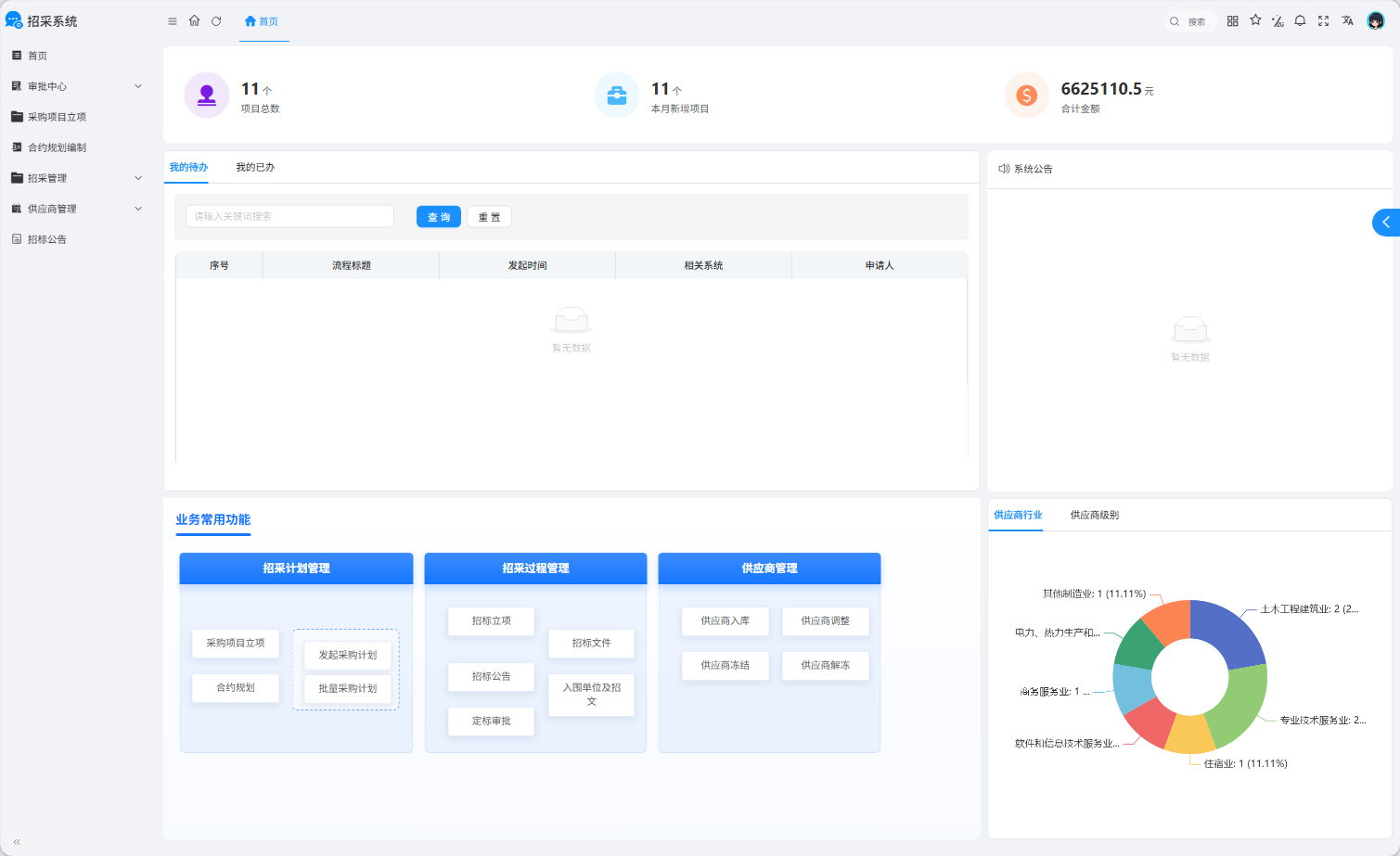1400x856 pixels.
Task: Open the 供应商入库 shortcut
Action: point(726,620)
